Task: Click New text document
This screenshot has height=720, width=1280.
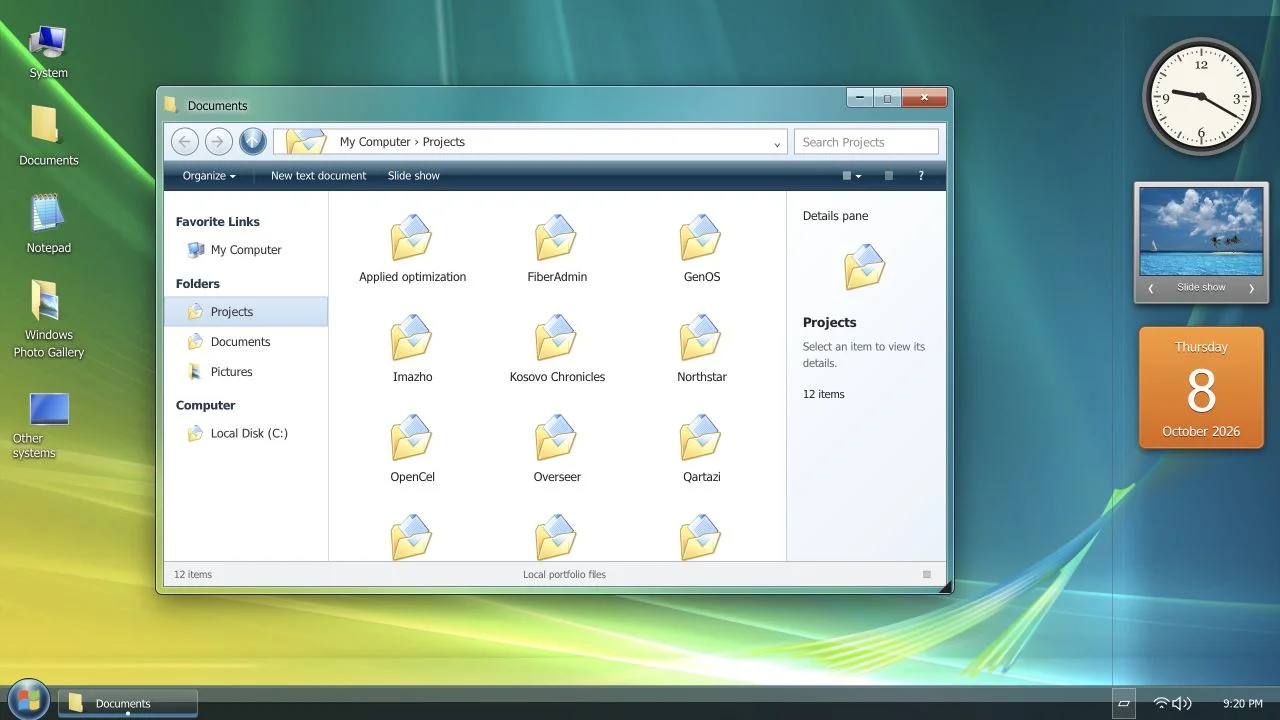Action: [318, 176]
